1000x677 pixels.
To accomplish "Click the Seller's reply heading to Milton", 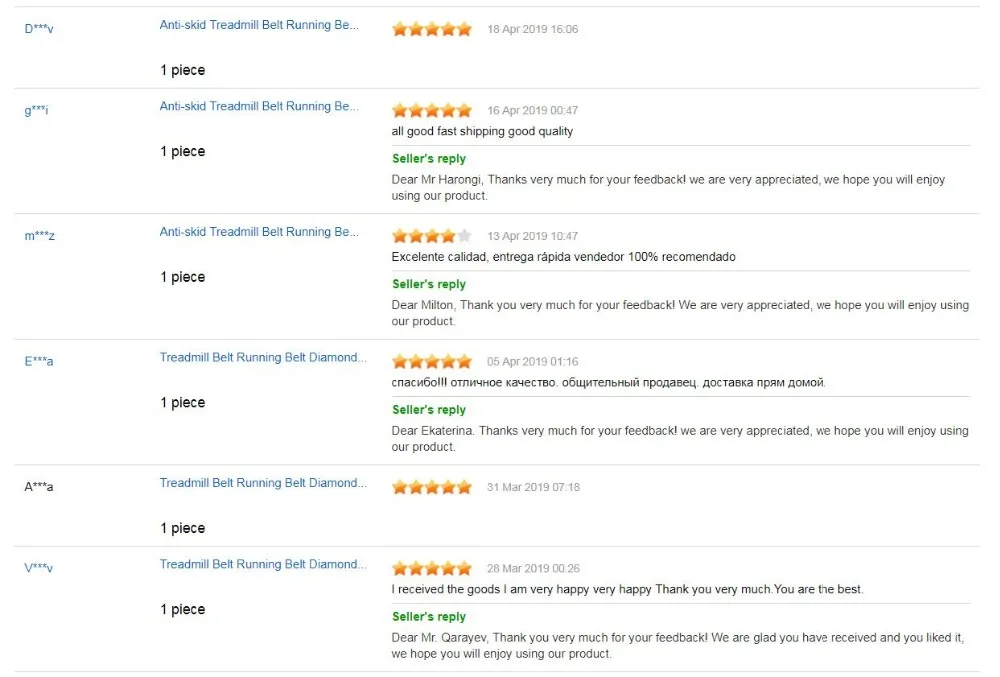I will coord(429,284).
